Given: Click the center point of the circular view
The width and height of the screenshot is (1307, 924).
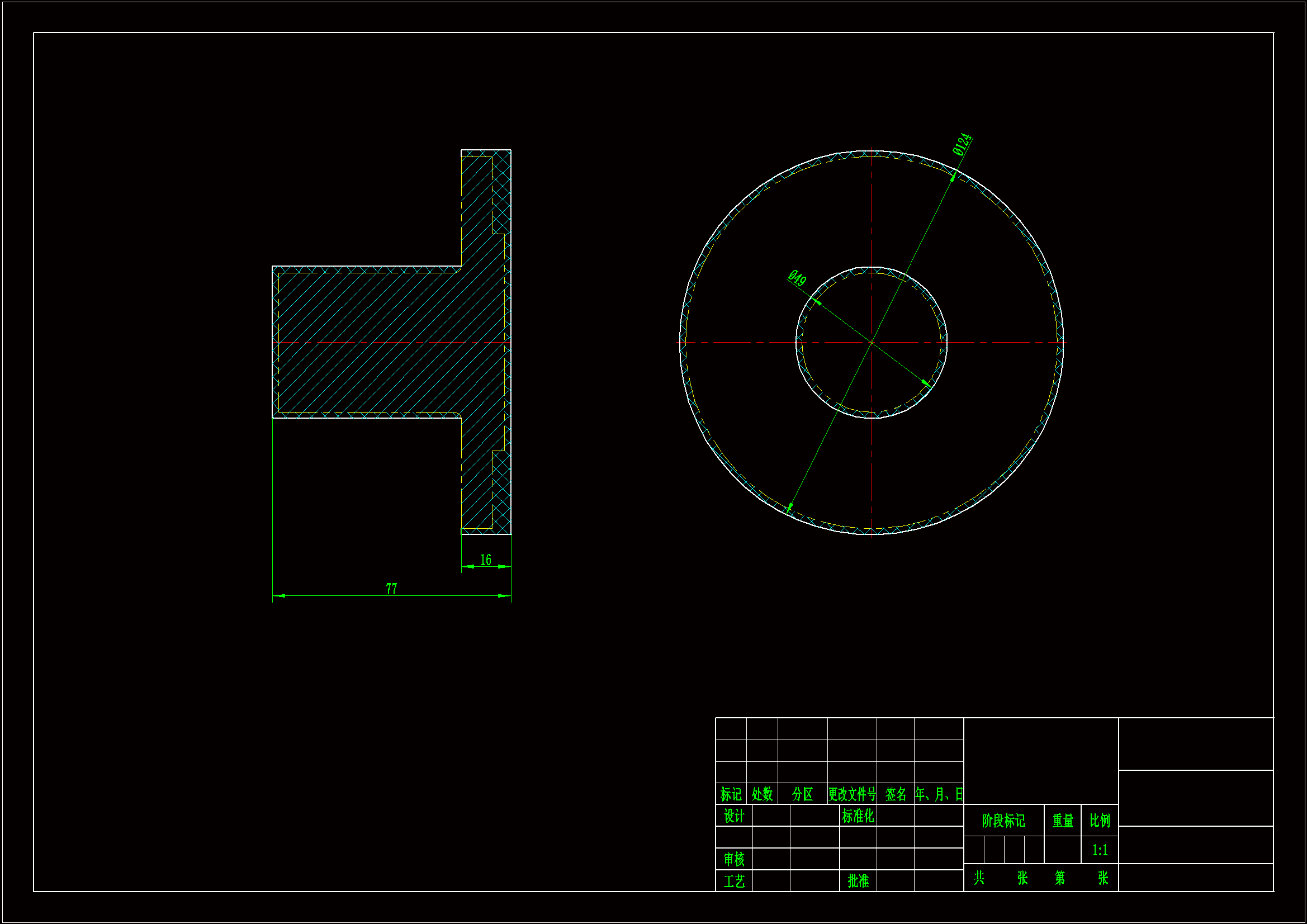Looking at the screenshot, I should 872,342.
